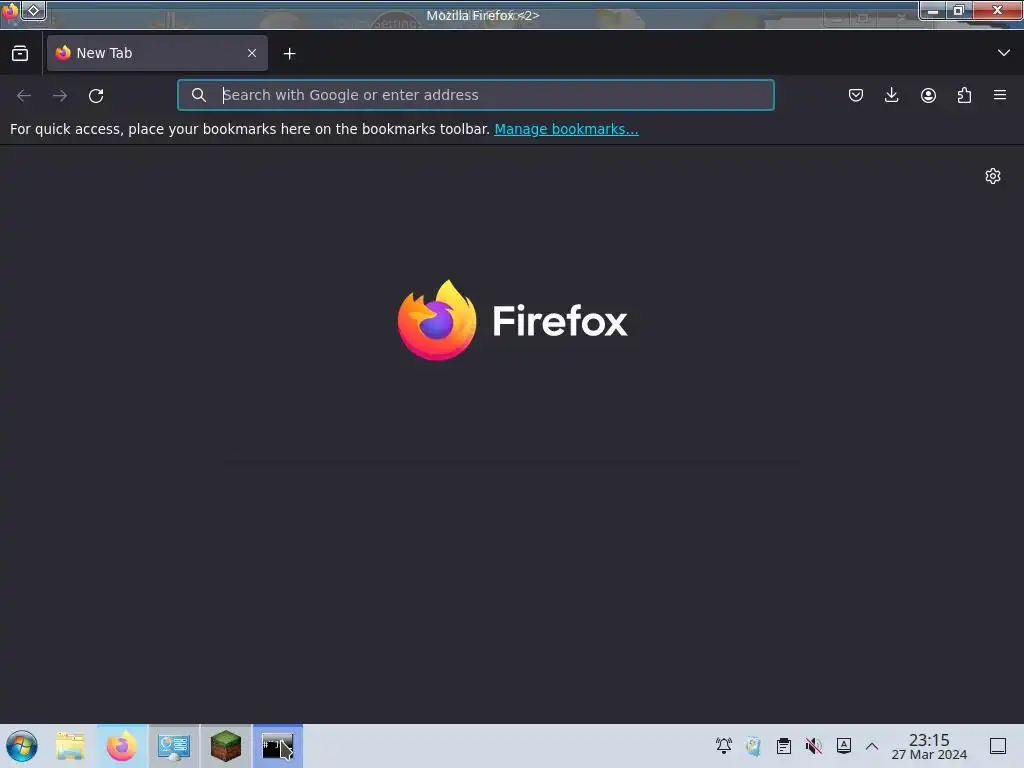Viewport: 1024px width, 768px height.
Task: Open the Downloads panel
Action: 891,95
